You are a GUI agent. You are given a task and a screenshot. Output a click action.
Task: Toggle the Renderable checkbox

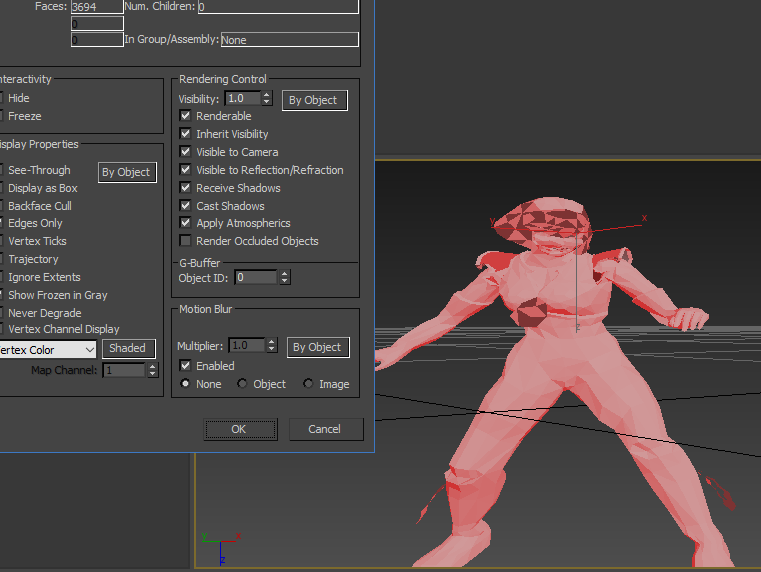point(185,116)
